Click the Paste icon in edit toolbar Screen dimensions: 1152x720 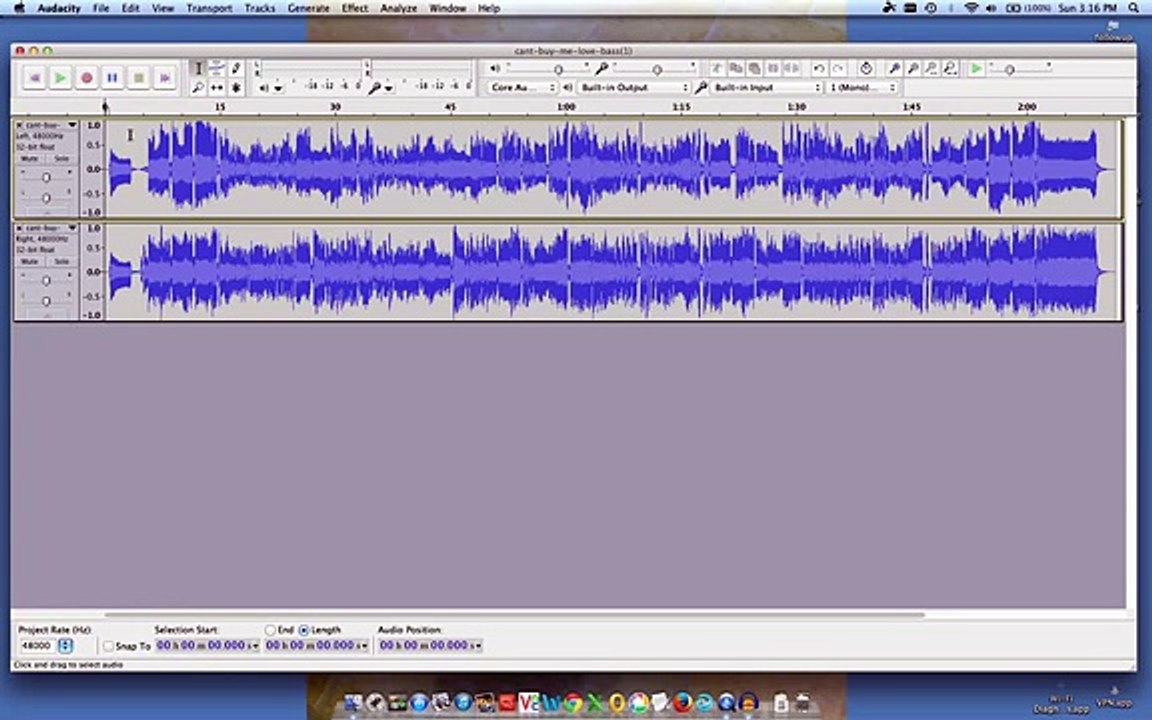[x=754, y=68]
